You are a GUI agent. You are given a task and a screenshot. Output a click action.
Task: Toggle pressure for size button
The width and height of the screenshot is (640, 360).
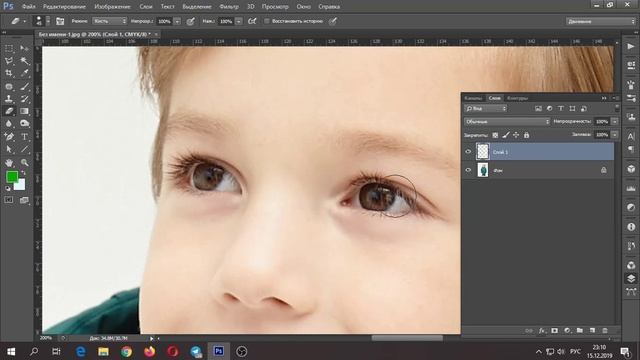pos(333,21)
